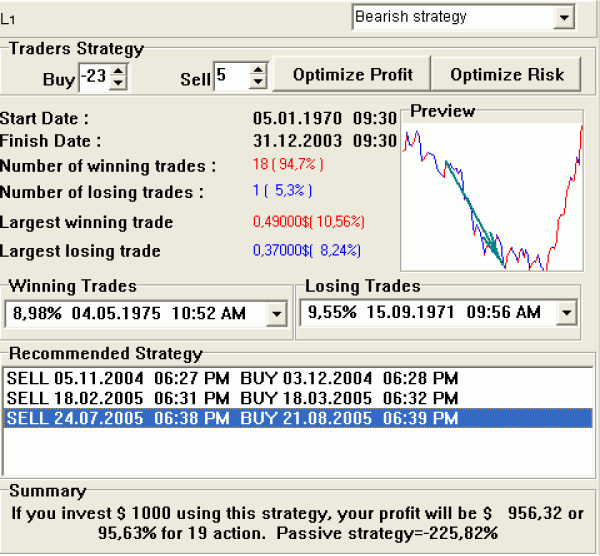Select the SELL 18.02.2005 recommended strategy row
Screen dimensions: 600x556
232,399
